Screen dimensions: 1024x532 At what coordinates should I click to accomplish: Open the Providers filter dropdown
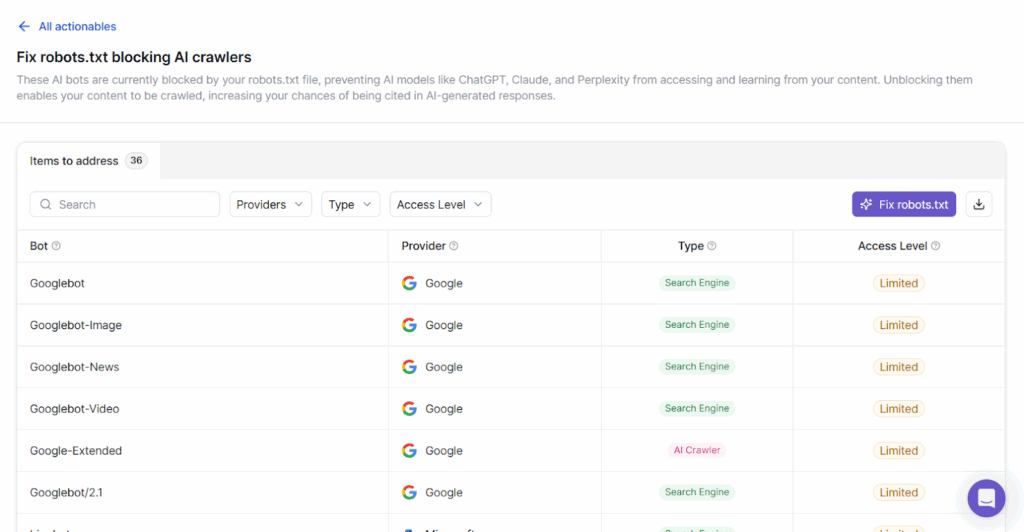pyautogui.click(x=270, y=204)
